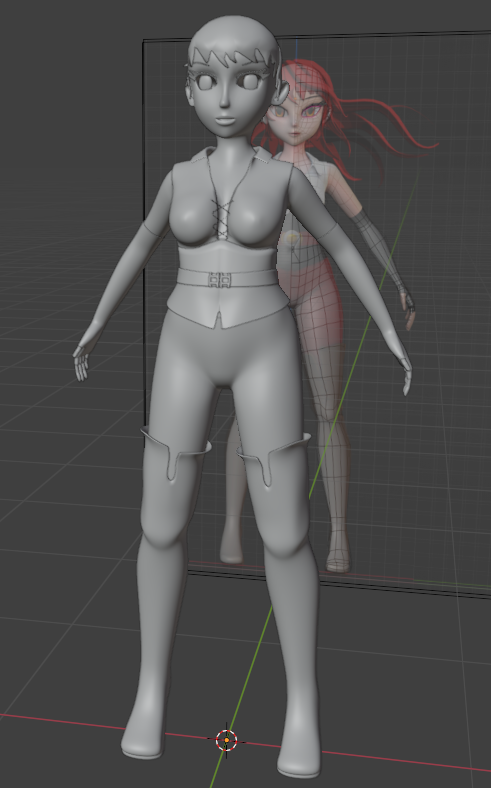Click the belt buckle on the gray model

(x=220, y=279)
